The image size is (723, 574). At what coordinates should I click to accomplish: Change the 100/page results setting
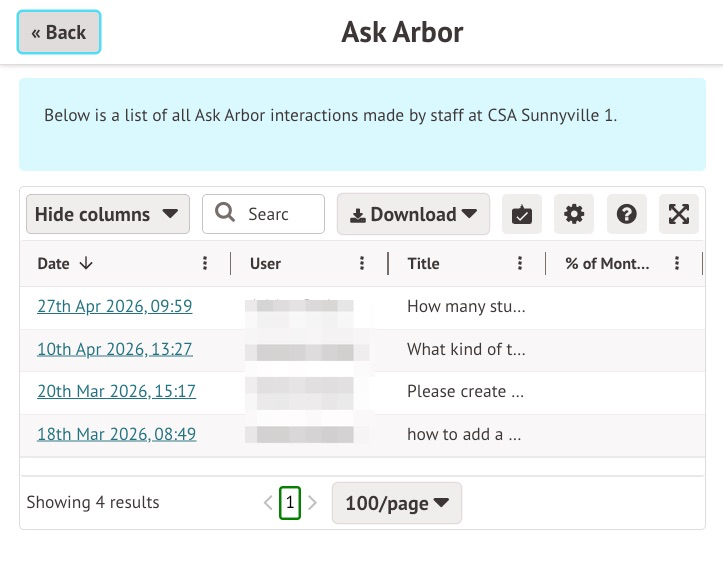(396, 503)
